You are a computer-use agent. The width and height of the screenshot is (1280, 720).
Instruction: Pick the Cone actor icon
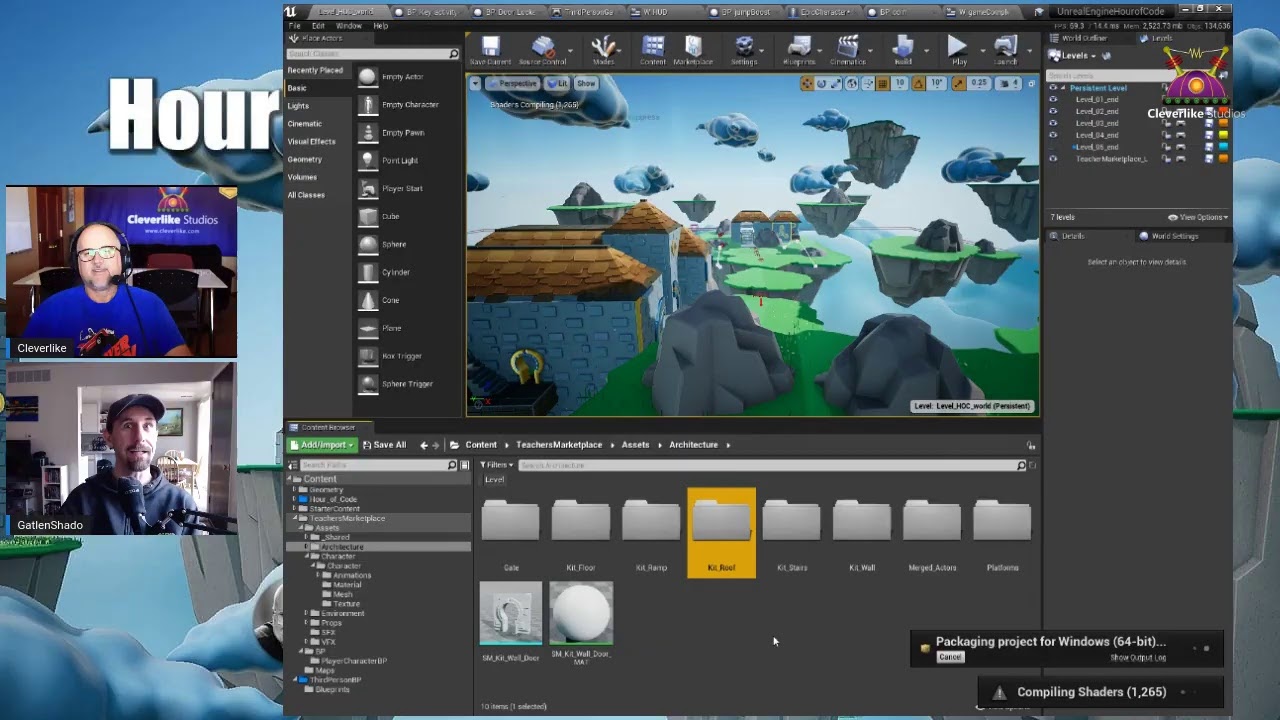(x=368, y=300)
